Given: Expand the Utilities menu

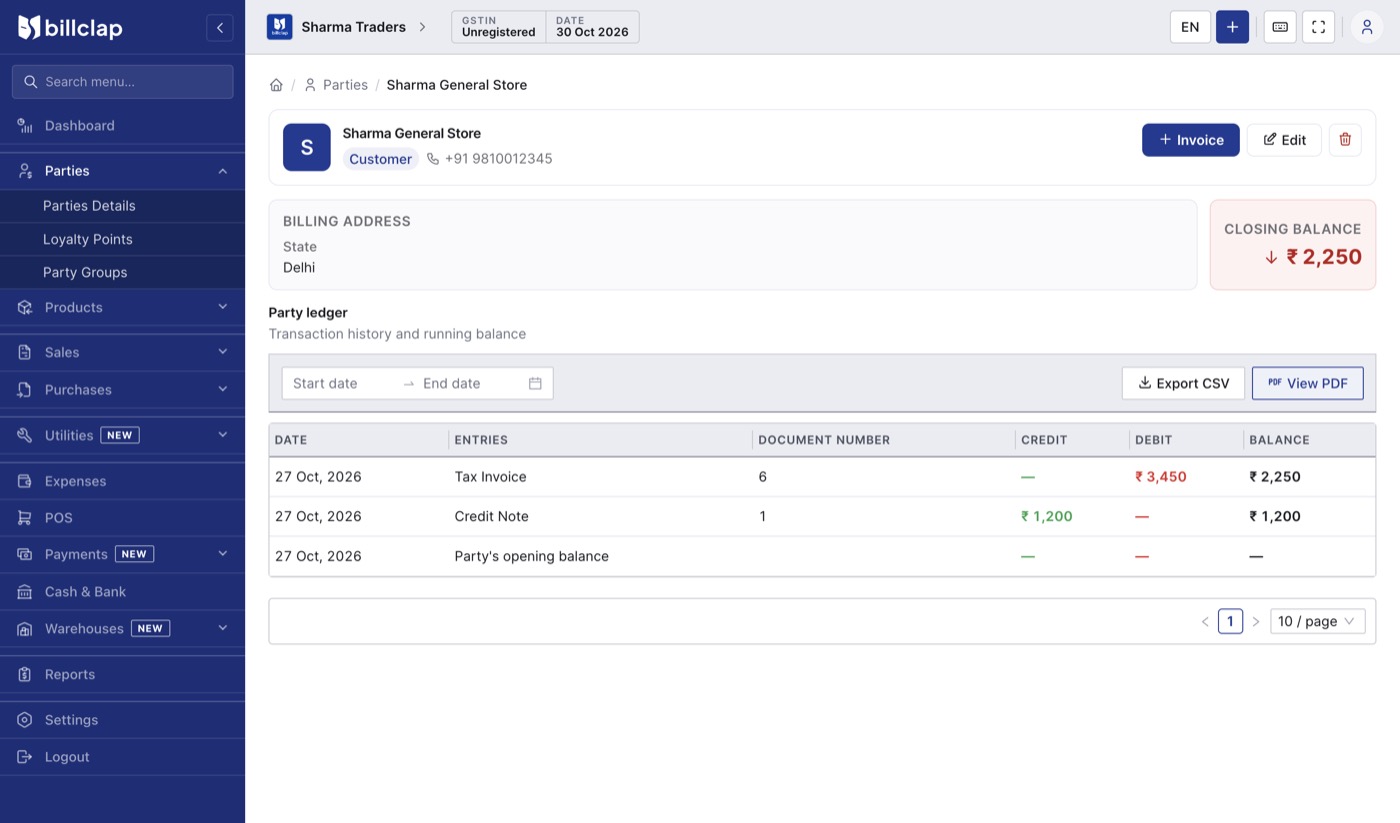Looking at the screenshot, I should click(223, 435).
